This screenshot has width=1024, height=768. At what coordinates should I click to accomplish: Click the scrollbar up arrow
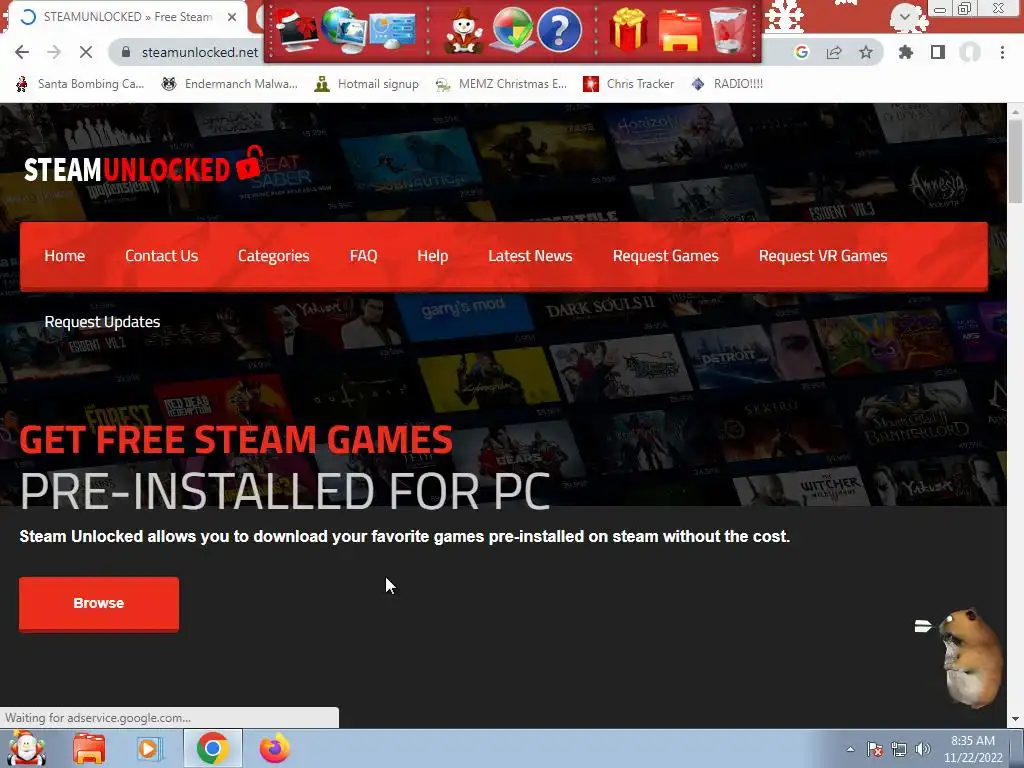pyautogui.click(x=1016, y=111)
